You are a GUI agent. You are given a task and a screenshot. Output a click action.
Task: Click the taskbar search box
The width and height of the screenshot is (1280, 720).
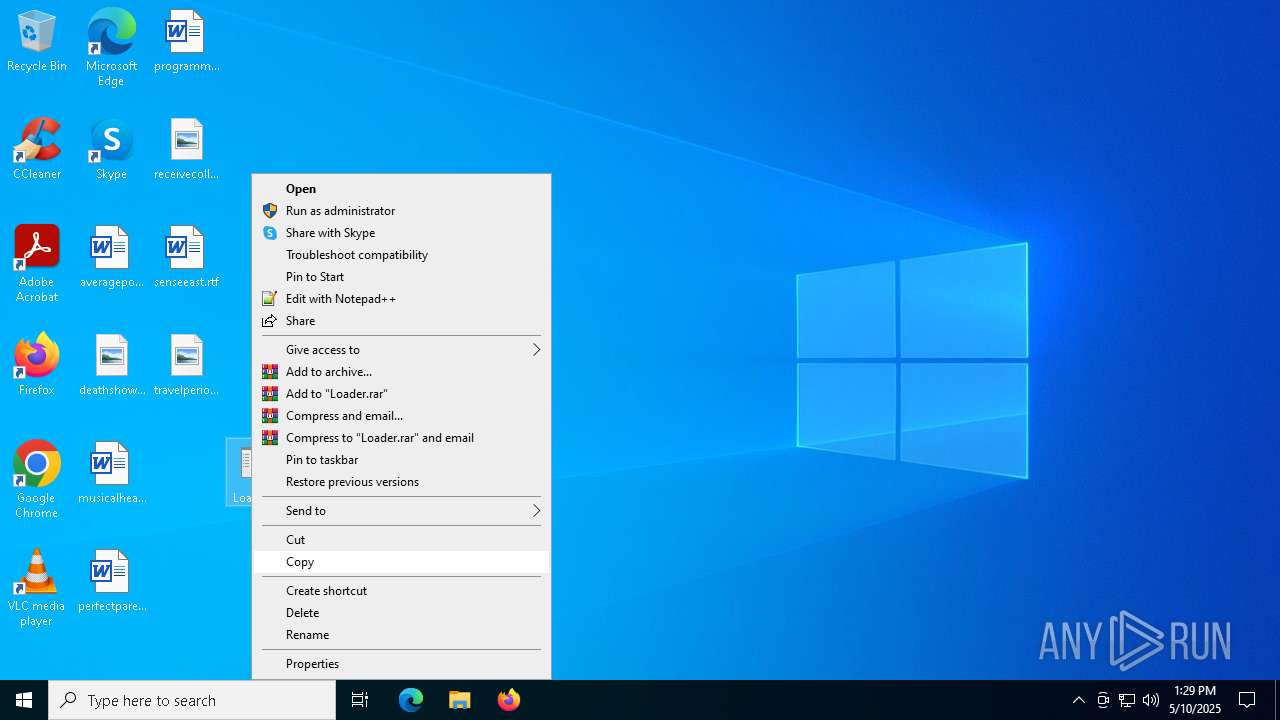(192, 700)
